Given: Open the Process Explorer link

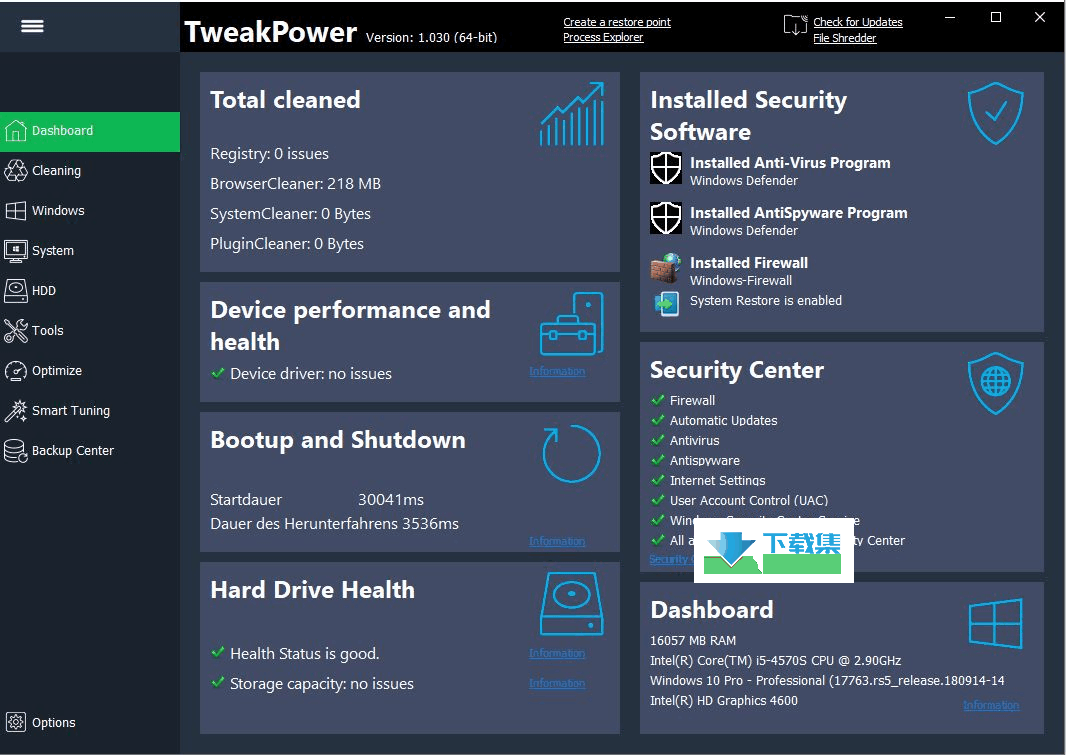Looking at the screenshot, I should tap(603, 37).
